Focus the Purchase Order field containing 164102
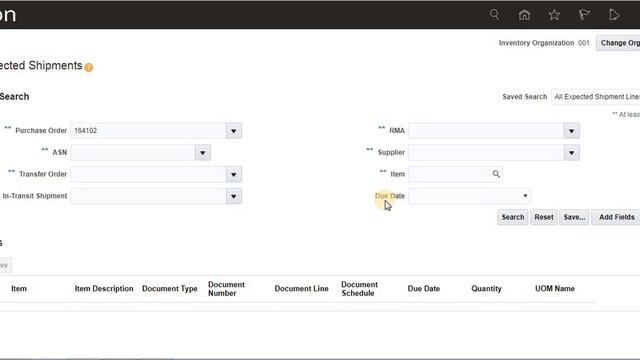 pyautogui.click(x=148, y=131)
